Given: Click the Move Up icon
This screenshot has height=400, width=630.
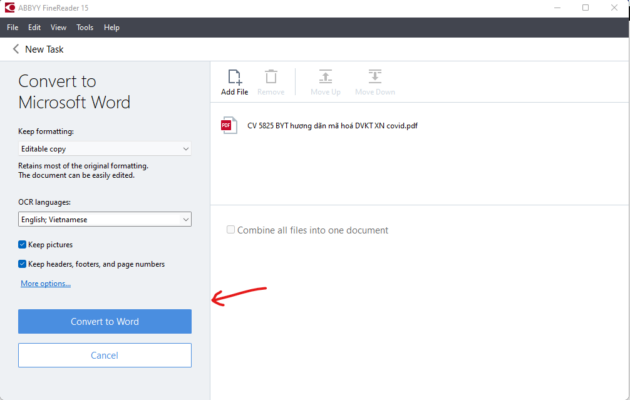Looking at the screenshot, I should coord(325,76).
